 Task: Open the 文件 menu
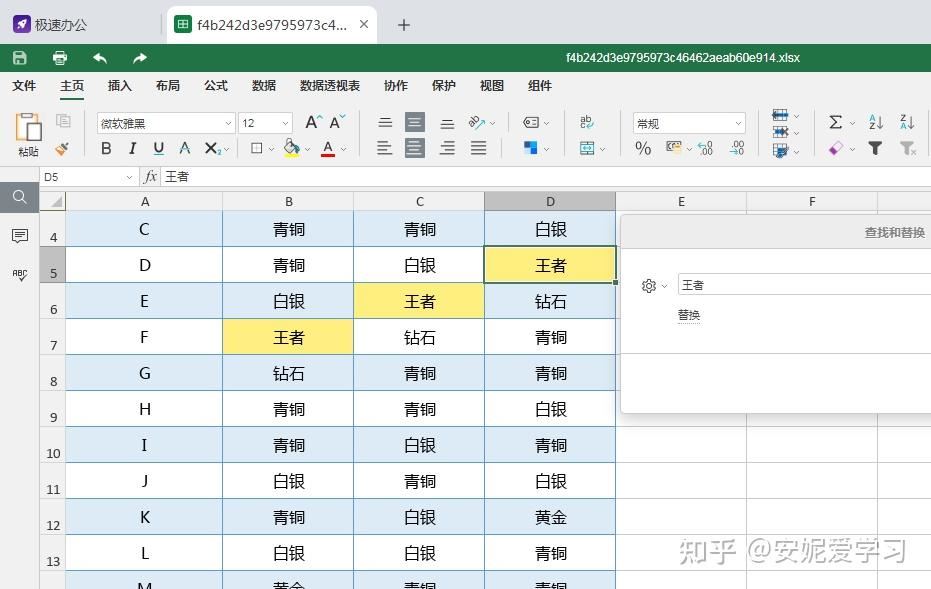[x=24, y=86]
